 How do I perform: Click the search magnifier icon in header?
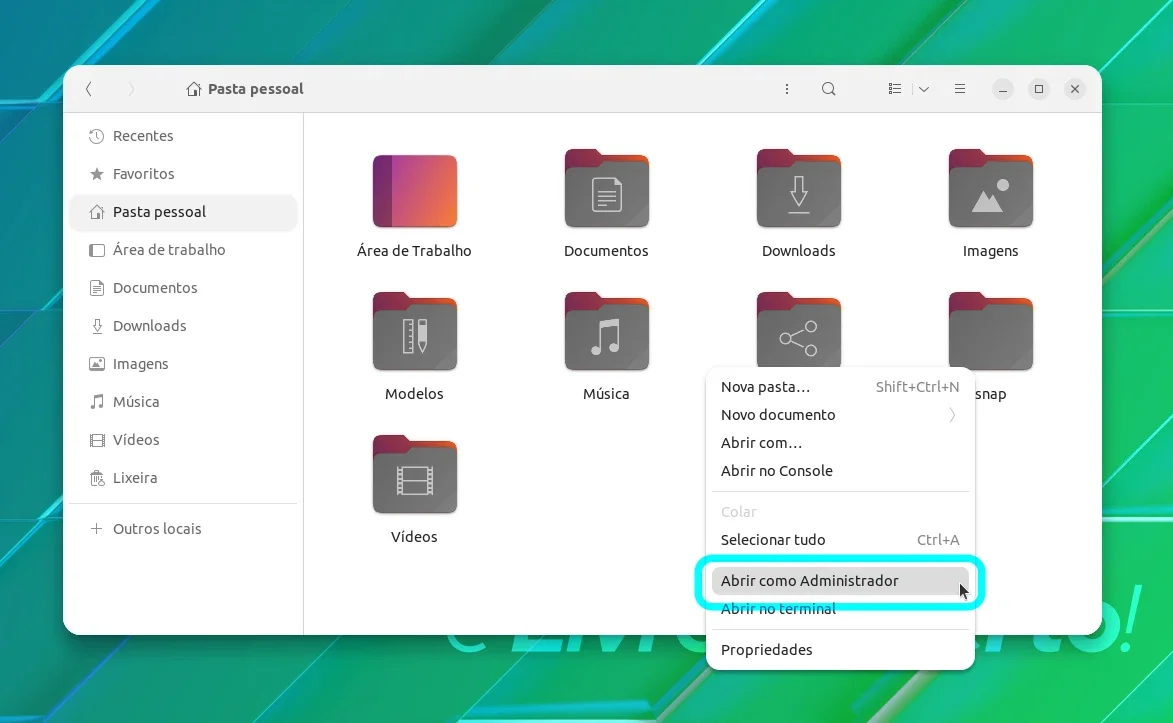click(x=828, y=89)
